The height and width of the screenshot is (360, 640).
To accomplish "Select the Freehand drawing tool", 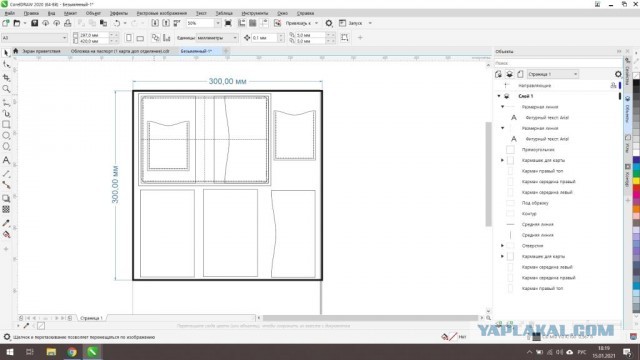I will 6,102.
